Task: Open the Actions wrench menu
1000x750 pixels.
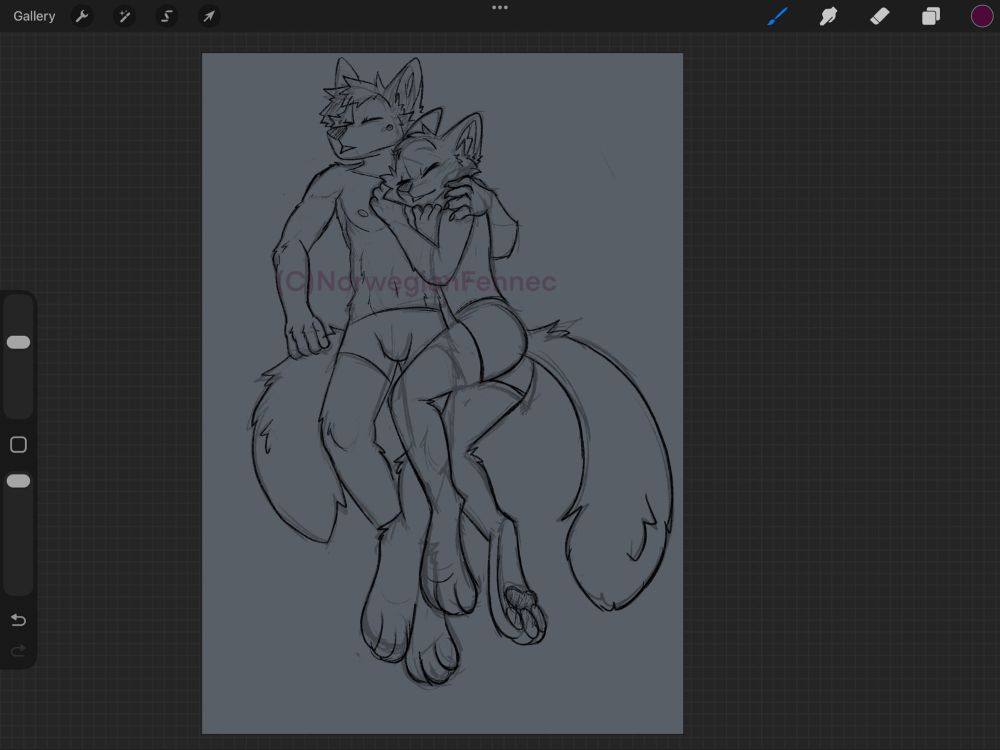Action: [82, 16]
